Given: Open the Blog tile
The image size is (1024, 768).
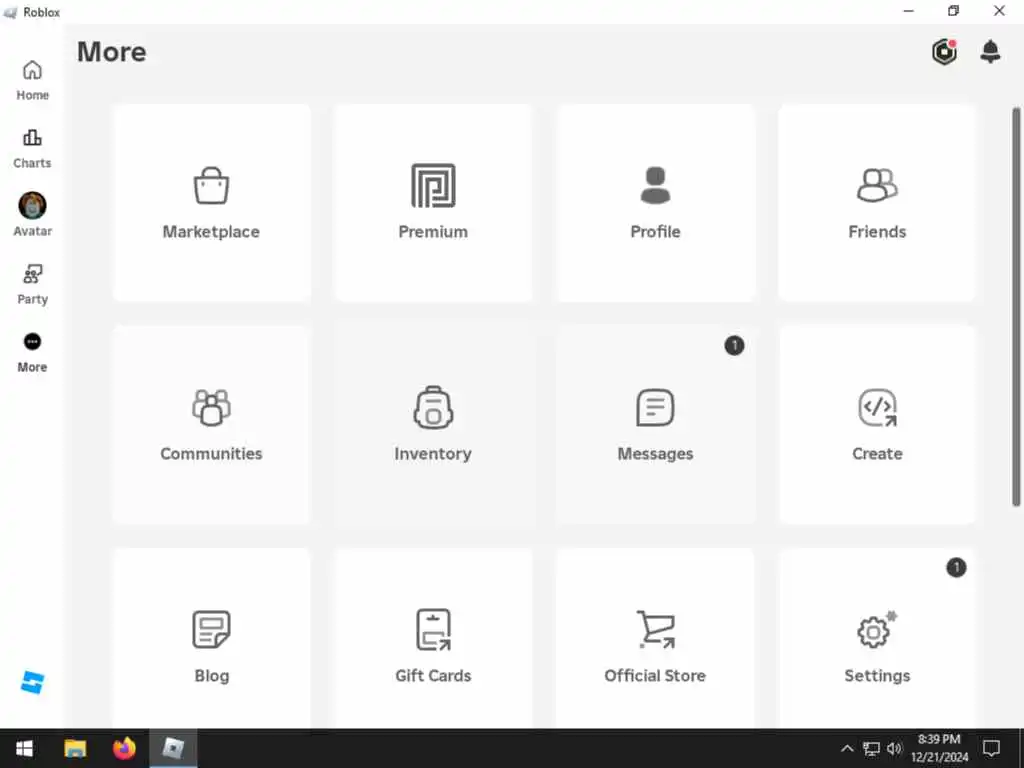Looking at the screenshot, I should click(x=211, y=639).
